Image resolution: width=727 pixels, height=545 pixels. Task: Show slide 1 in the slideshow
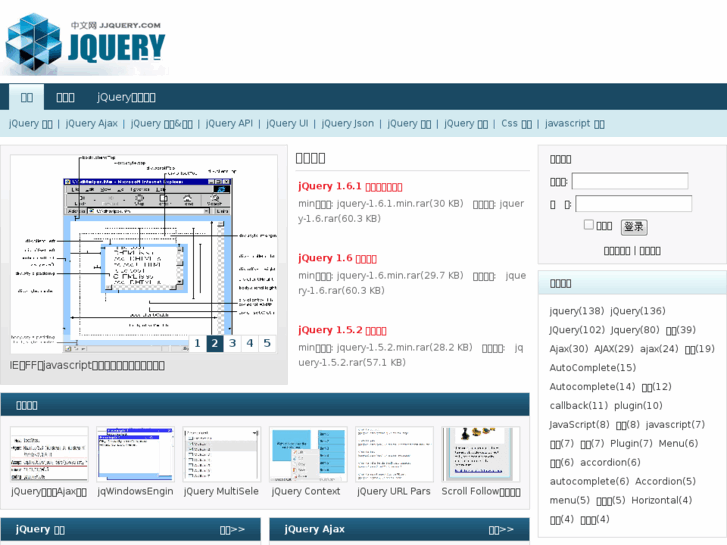tap(197, 343)
